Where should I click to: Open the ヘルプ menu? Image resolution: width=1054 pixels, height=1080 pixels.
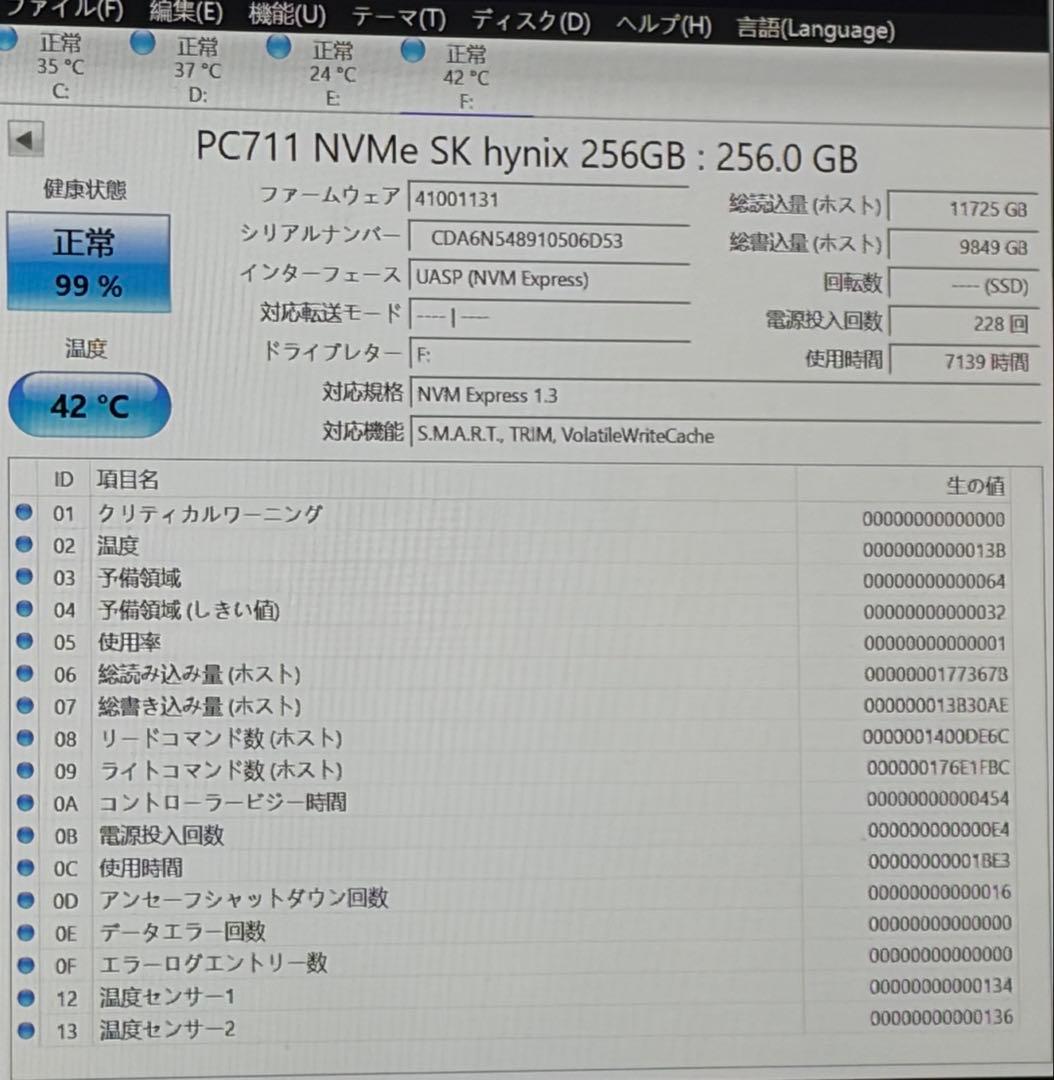click(x=663, y=22)
